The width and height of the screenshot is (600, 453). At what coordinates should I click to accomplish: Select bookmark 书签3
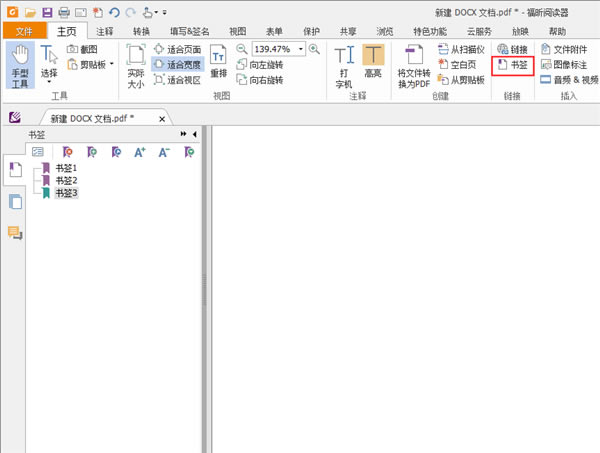point(66,193)
